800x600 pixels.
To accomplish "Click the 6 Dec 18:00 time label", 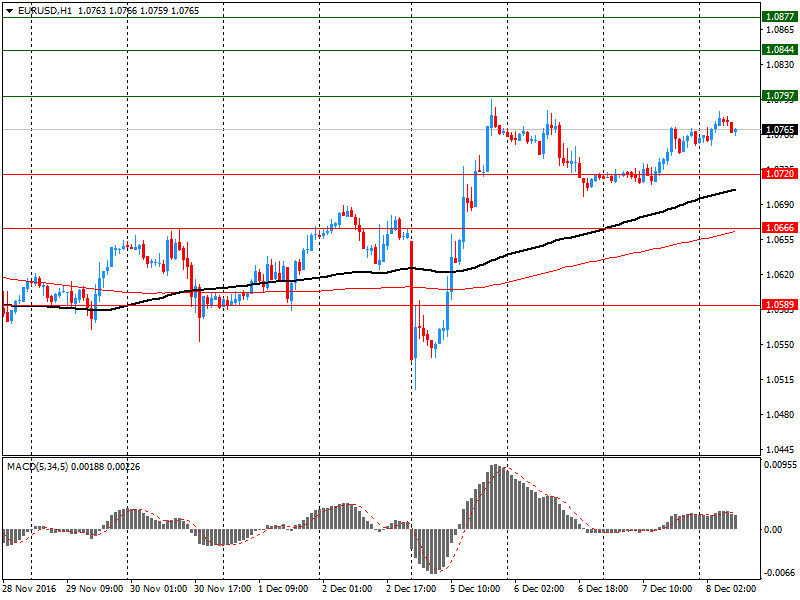I will (603, 588).
